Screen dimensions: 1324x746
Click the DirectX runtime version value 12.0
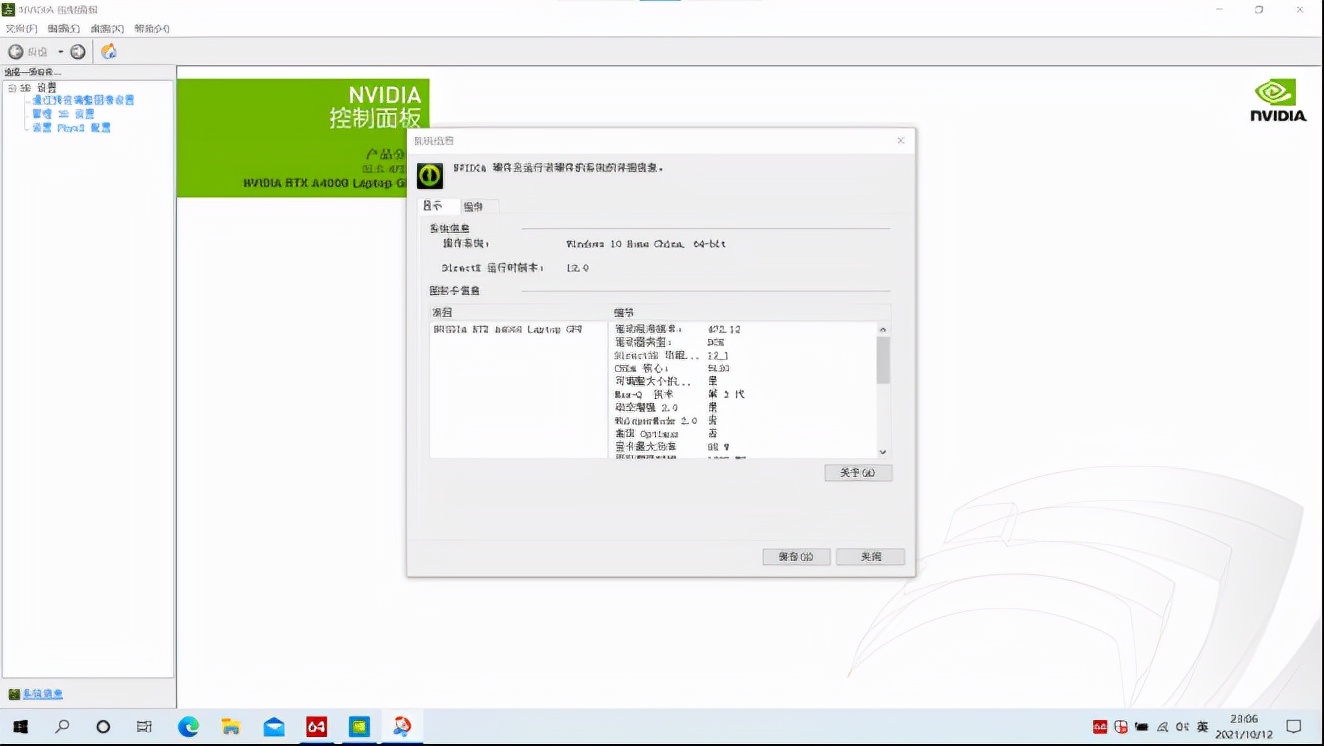pyautogui.click(x=578, y=268)
